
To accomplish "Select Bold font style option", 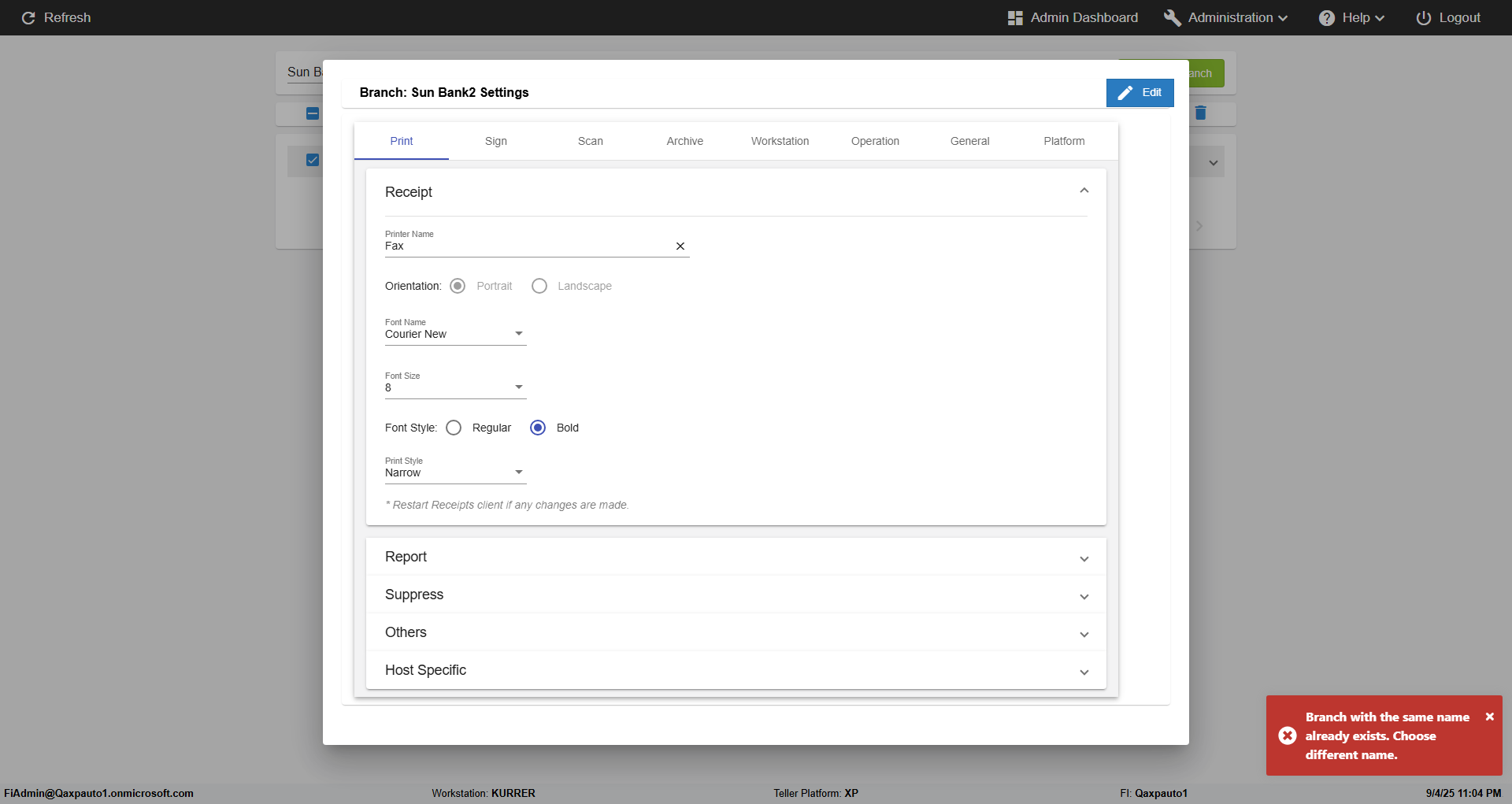I will pyautogui.click(x=538, y=428).
